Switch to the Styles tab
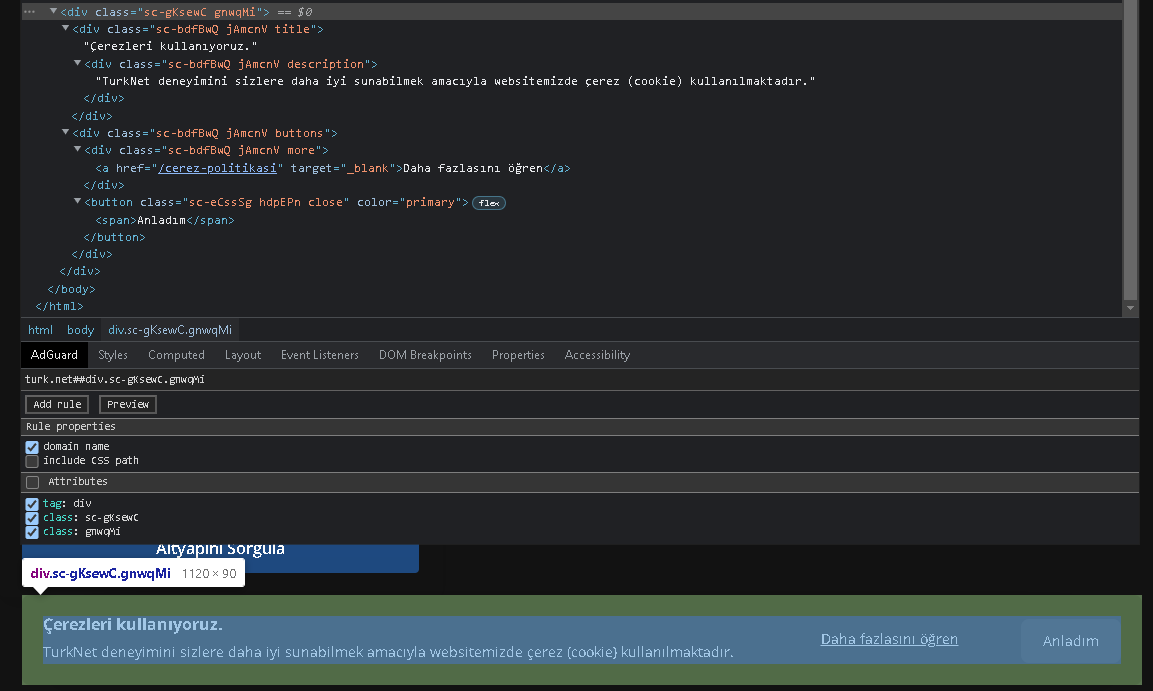 coord(113,354)
